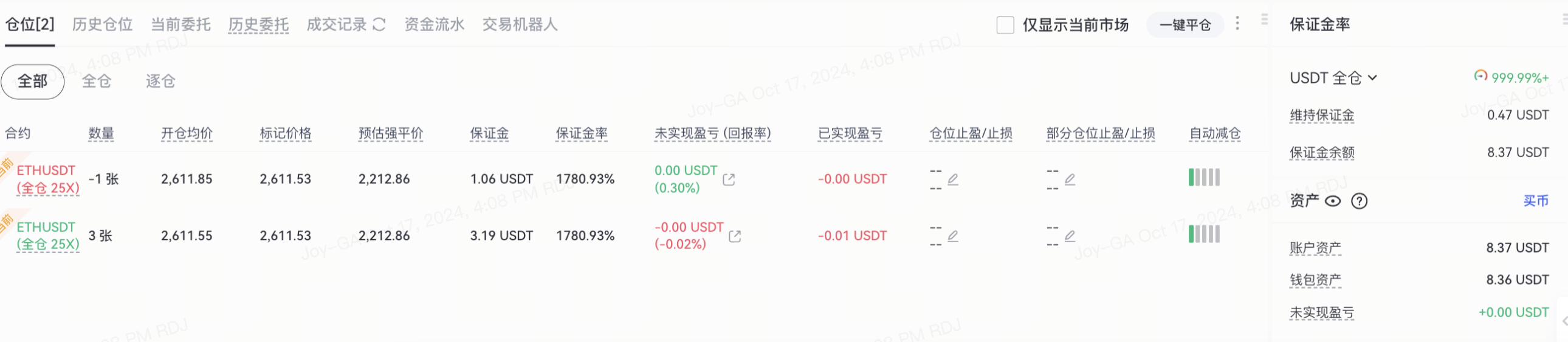Edit 仓位止盈/止损 for first ETHUSDT position
This screenshot has height=342, width=1568.
pyautogui.click(x=953, y=180)
